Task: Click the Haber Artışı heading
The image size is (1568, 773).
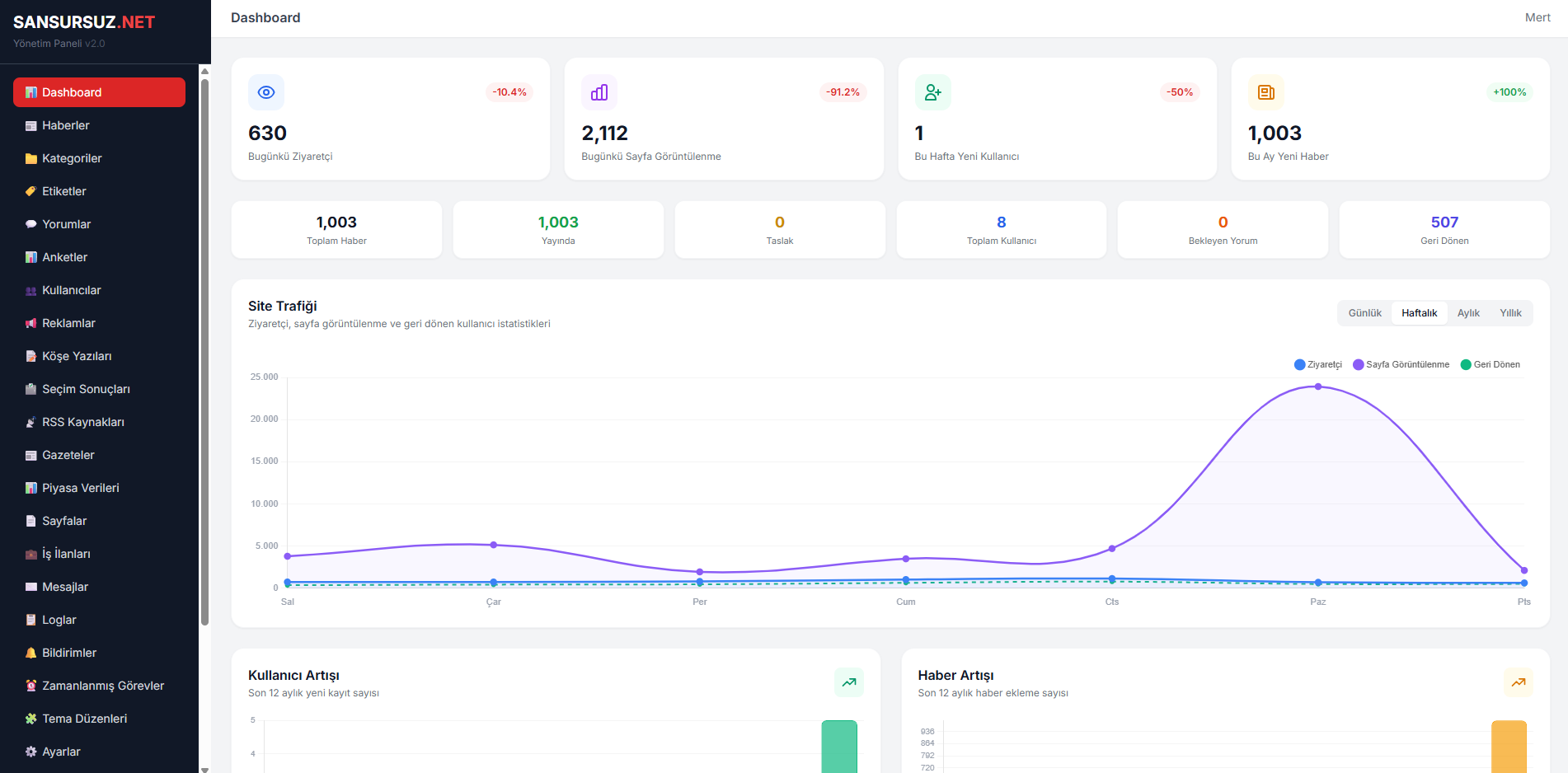Action: [956, 676]
